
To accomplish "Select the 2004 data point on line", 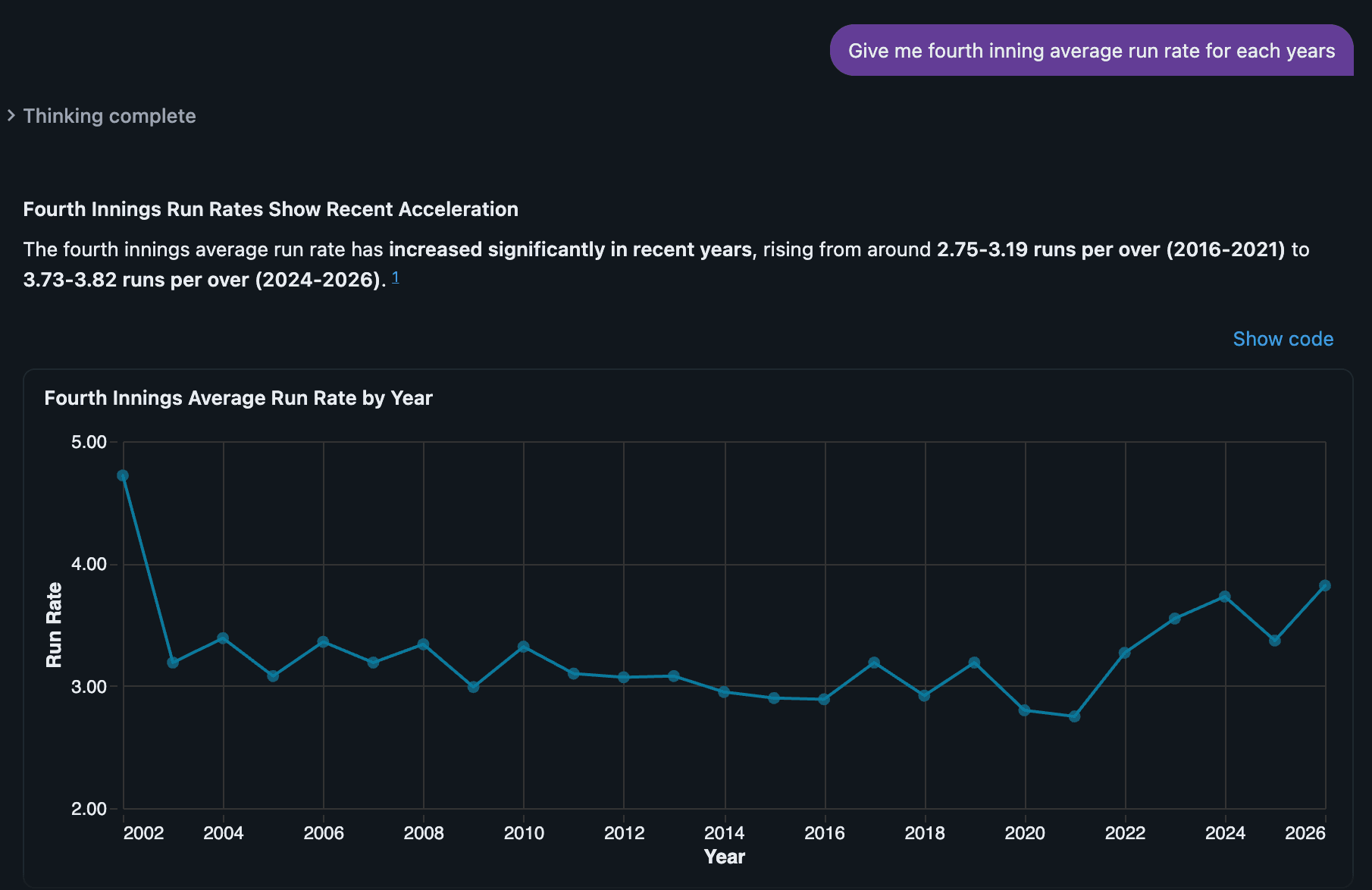I will (223, 638).
